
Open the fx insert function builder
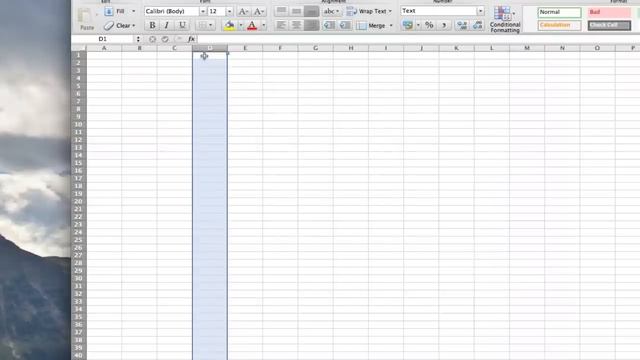pos(191,39)
